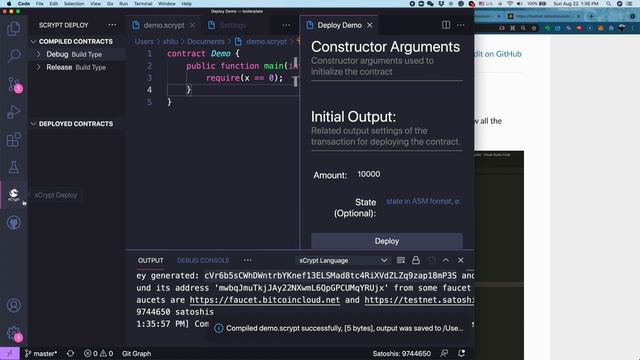
Task: Open the notifications bell in status bar
Action: coord(461,353)
